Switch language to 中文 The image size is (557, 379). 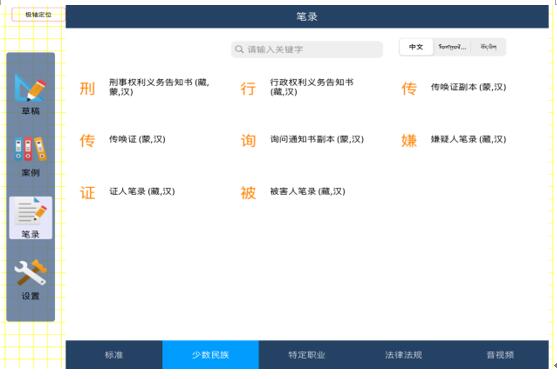click(x=416, y=47)
